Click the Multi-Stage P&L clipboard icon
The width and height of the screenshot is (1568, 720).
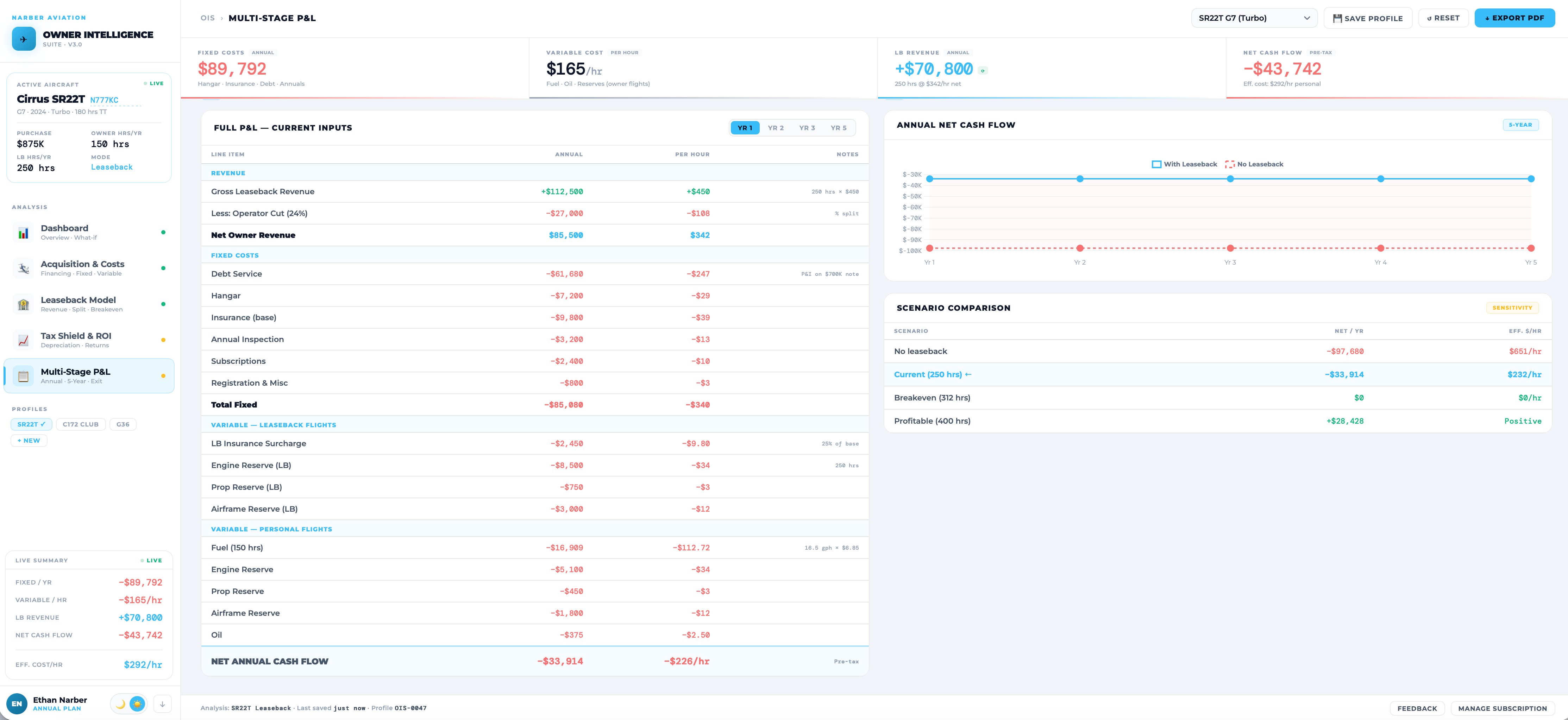point(23,376)
